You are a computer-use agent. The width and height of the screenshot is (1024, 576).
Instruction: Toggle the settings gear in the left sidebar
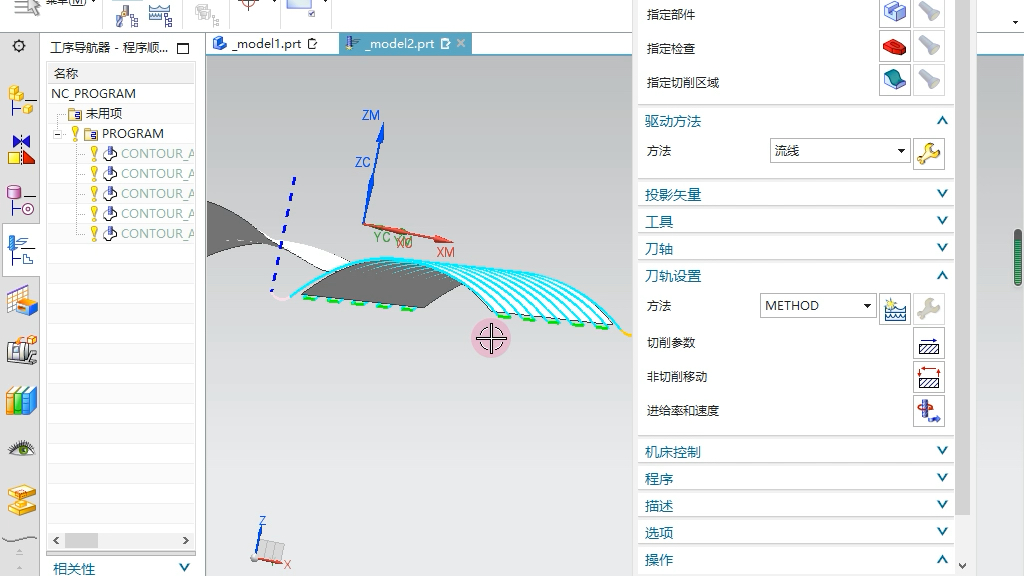pos(19,45)
